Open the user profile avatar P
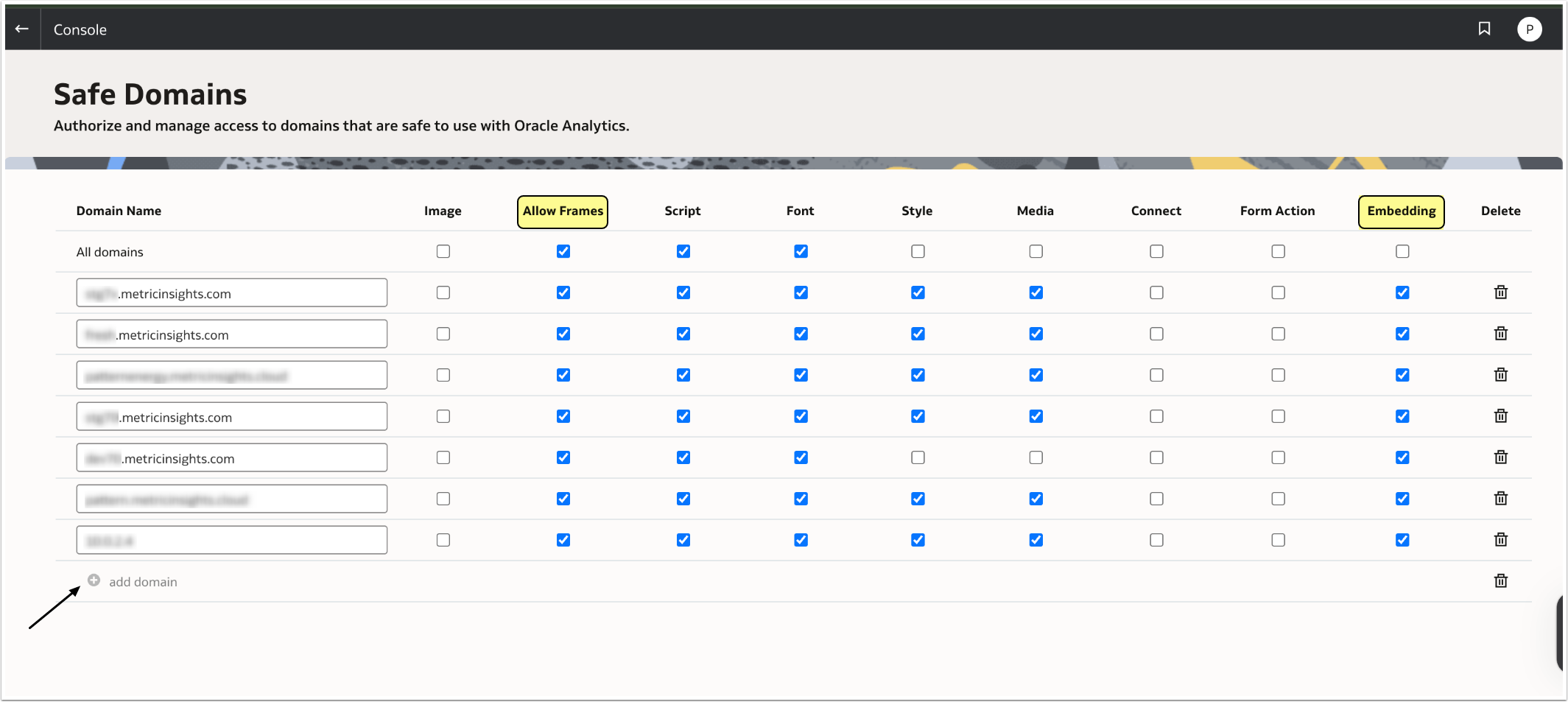This screenshot has height=702, width=1568. coord(1529,29)
